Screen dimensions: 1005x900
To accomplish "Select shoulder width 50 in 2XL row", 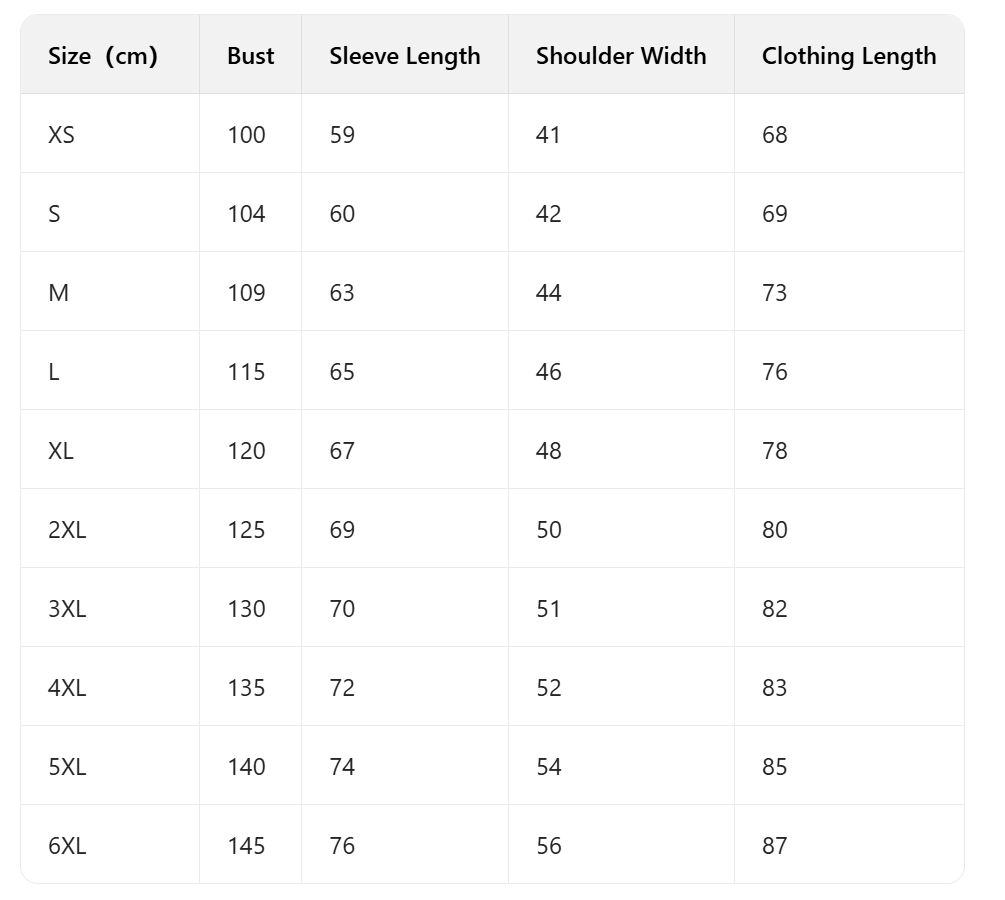I will pyautogui.click(x=549, y=530).
